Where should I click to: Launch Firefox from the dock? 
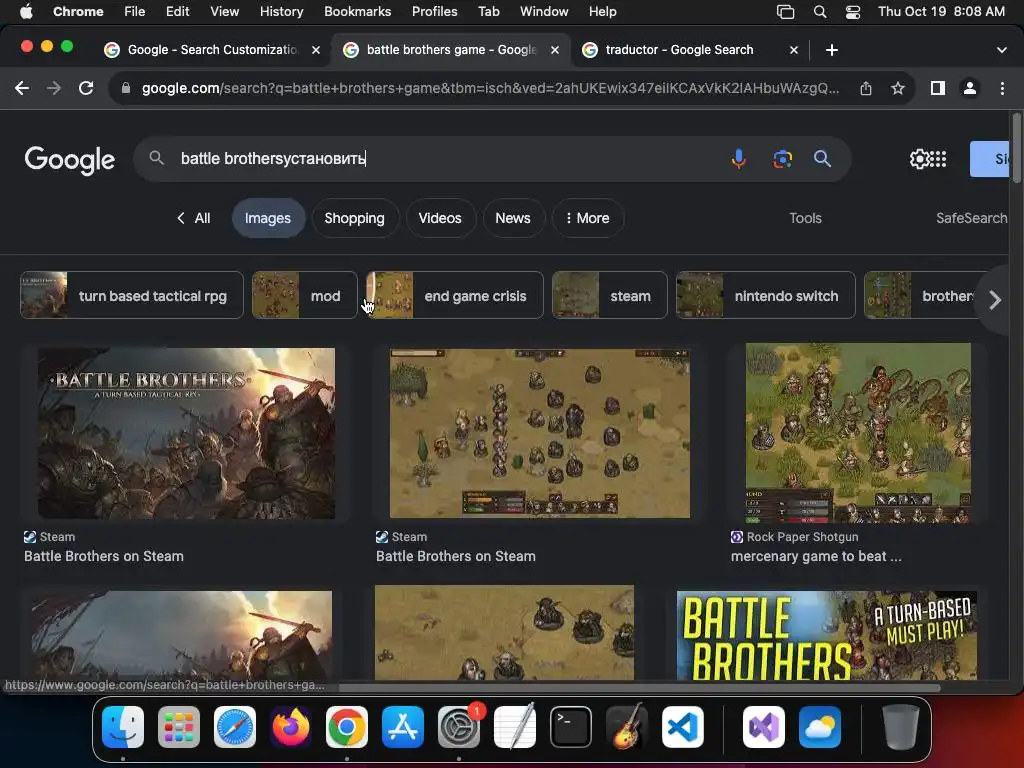pos(291,727)
